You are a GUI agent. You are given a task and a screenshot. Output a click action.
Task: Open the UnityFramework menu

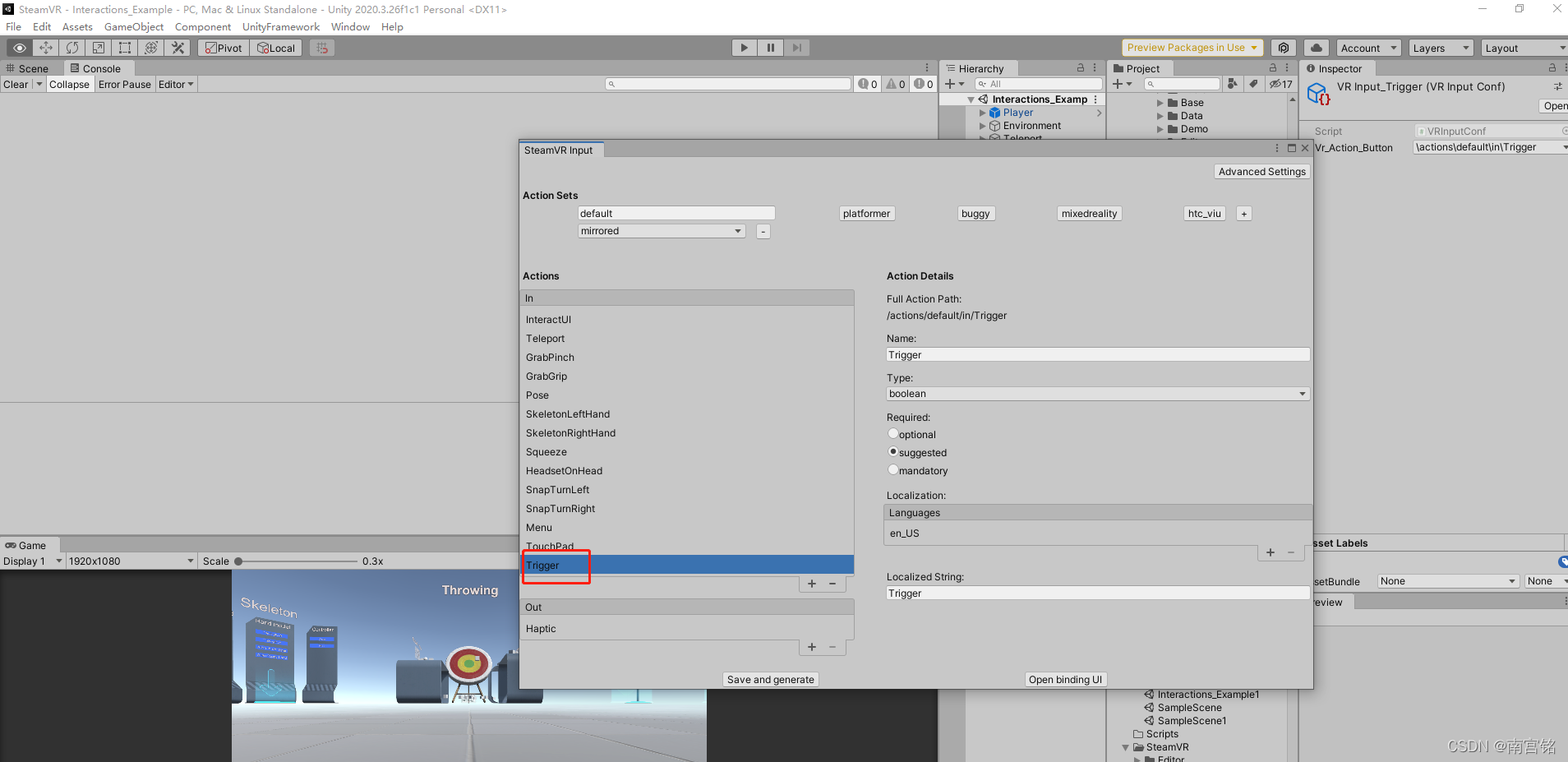[x=281, y=26]
